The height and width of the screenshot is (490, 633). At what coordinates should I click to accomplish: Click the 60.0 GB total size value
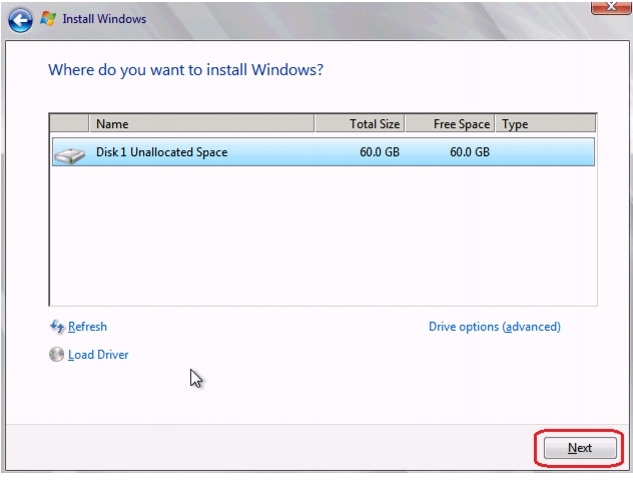(379, 152)
